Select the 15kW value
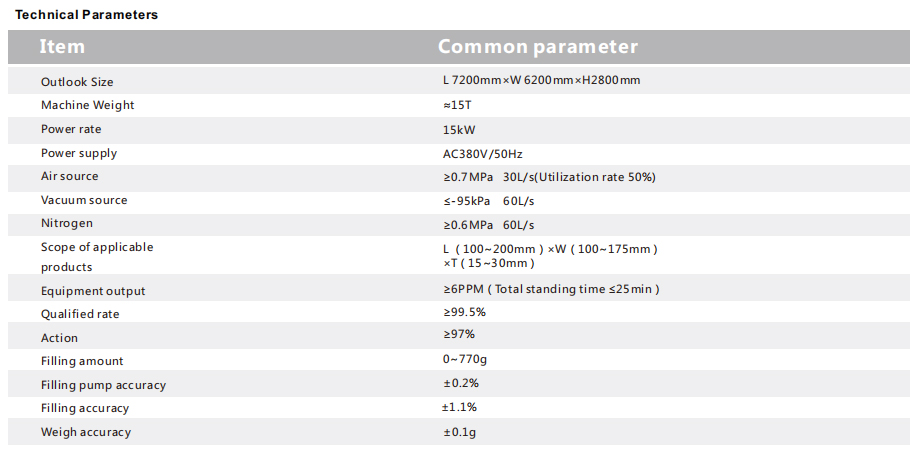The width and height of the screenshot is (910, 454). coord(459,130)
